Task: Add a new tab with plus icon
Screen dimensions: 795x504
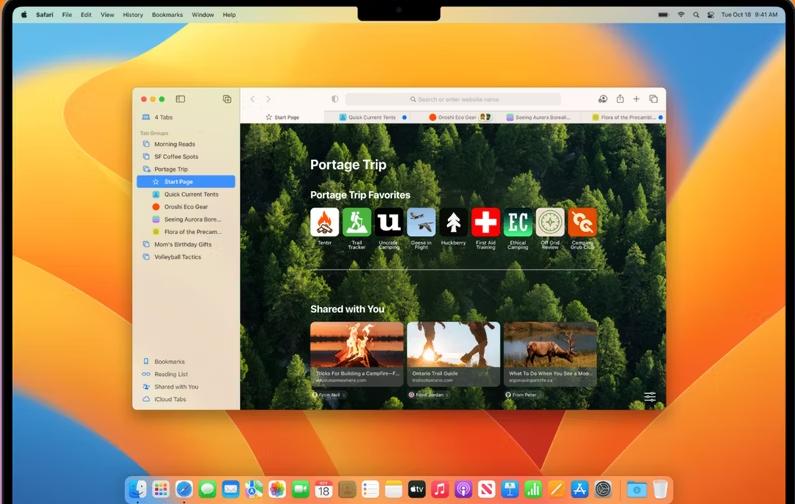Action: 636,99
